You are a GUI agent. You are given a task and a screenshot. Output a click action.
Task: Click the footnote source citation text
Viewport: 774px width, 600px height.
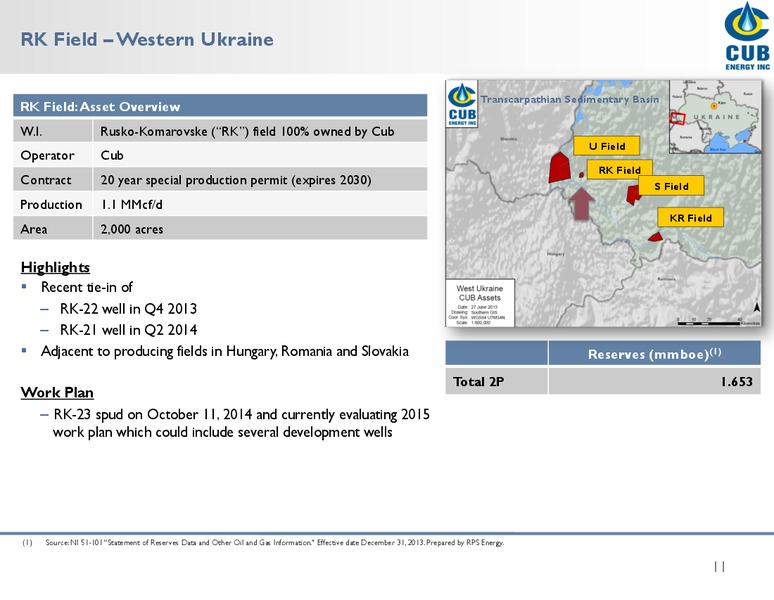[274, 542]
